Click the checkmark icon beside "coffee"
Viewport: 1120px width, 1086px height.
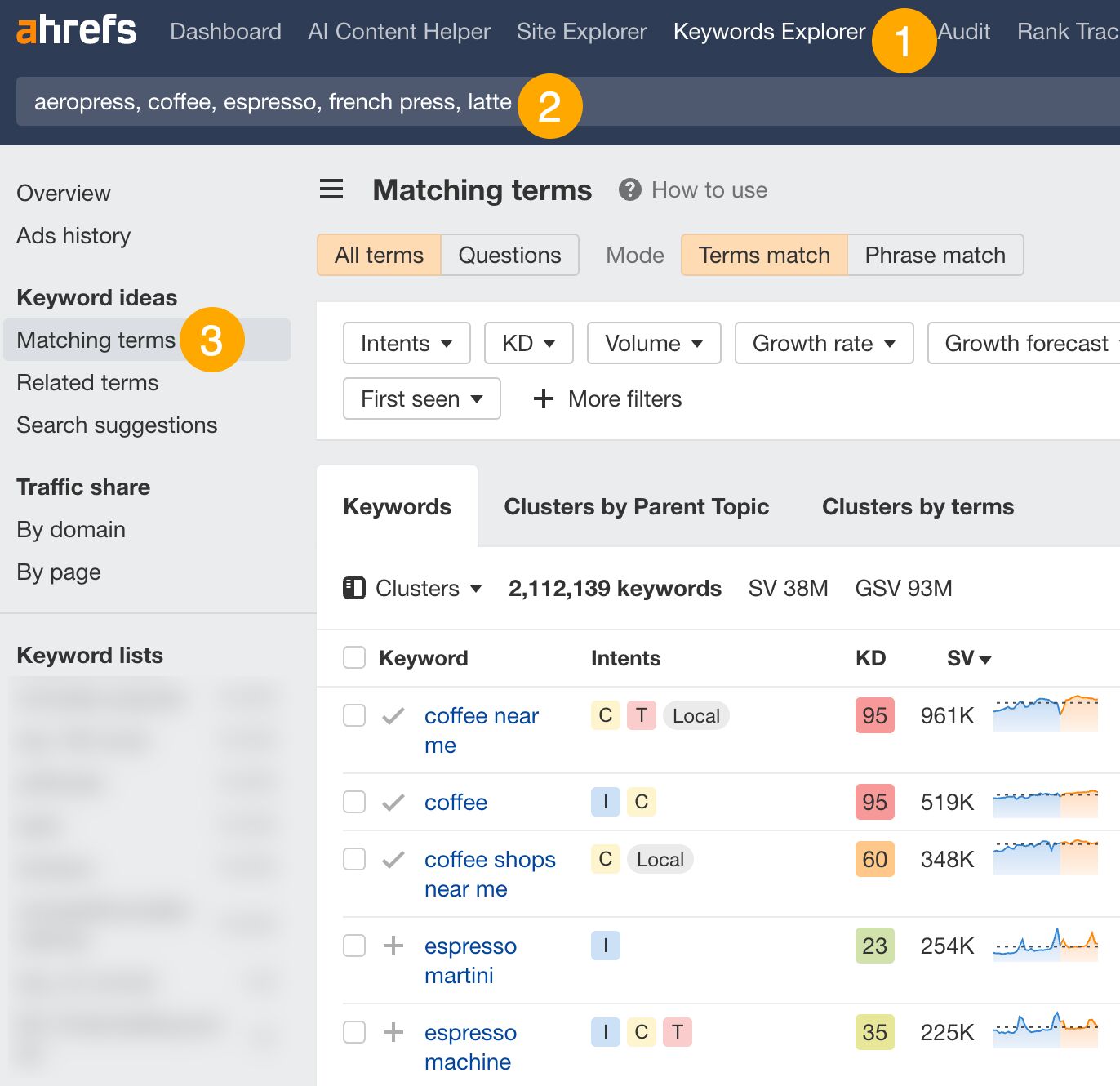coord(393,802)
